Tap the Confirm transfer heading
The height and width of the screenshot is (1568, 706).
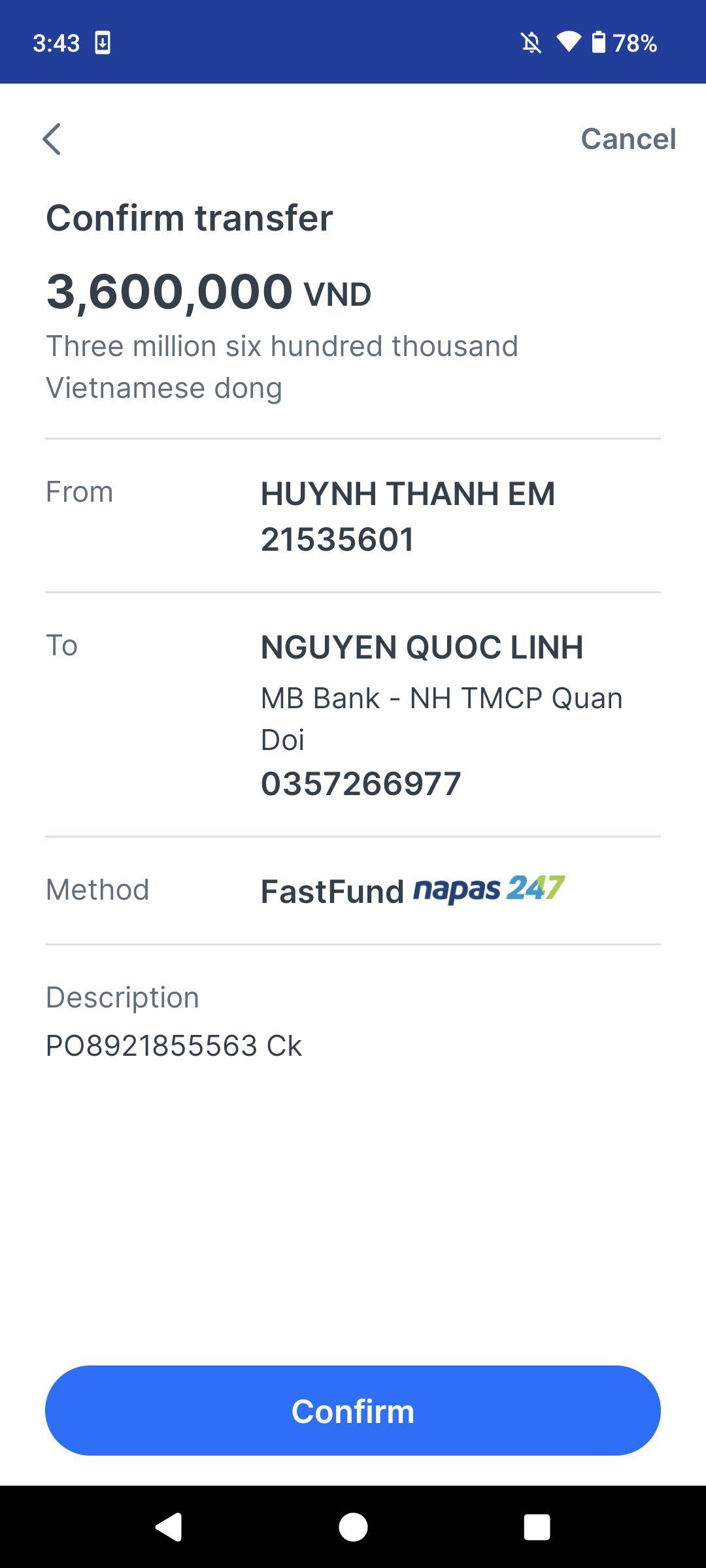(189, 218)
